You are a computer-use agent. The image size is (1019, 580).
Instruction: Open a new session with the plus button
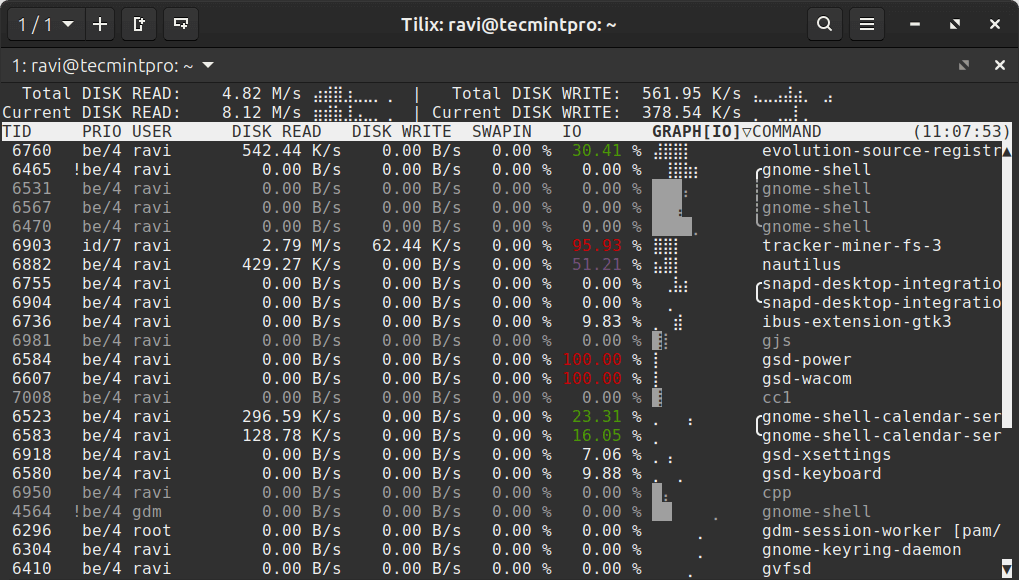point(99,24)
